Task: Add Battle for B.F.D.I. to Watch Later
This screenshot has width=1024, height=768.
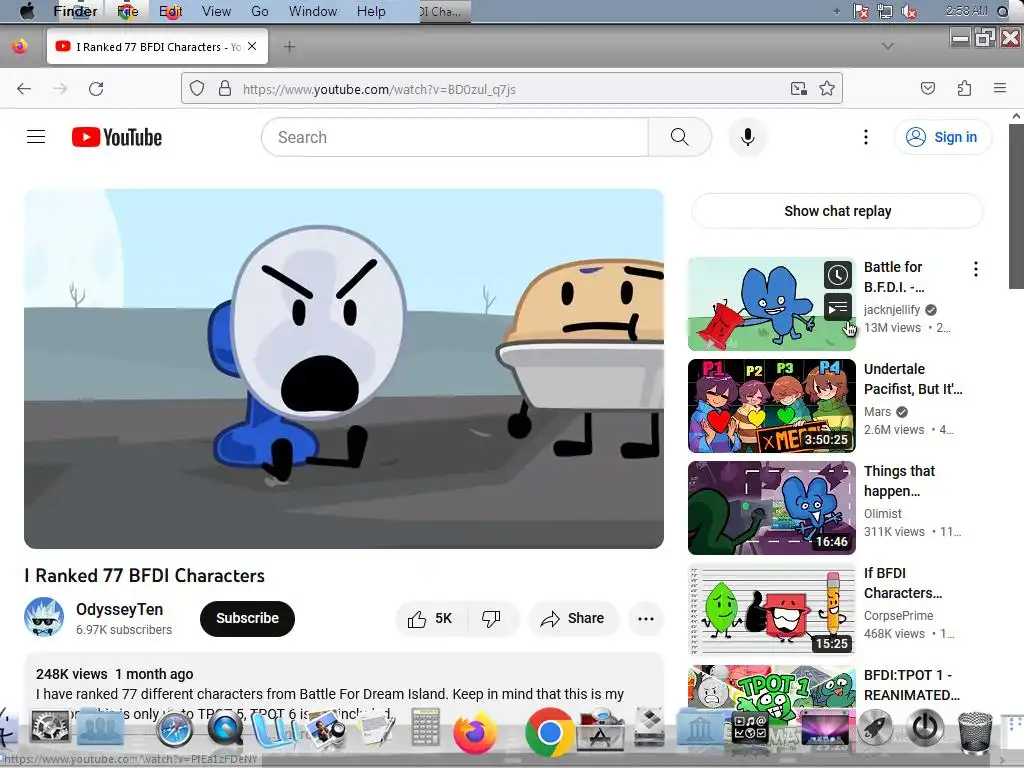Action: coord(838,275)
